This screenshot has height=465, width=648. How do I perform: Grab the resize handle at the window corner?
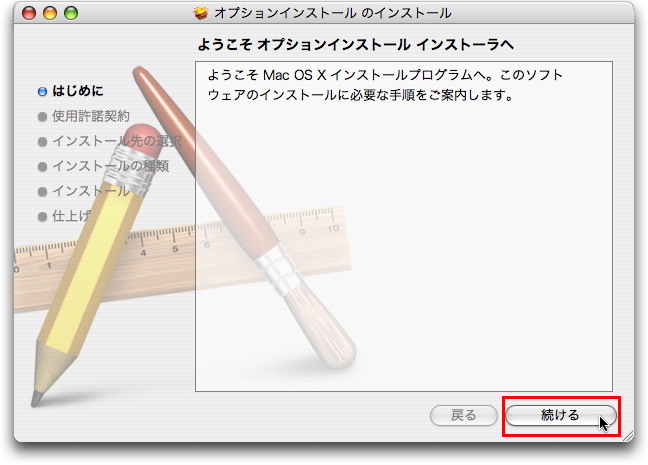pyautogui.click(x=628, y=436)
